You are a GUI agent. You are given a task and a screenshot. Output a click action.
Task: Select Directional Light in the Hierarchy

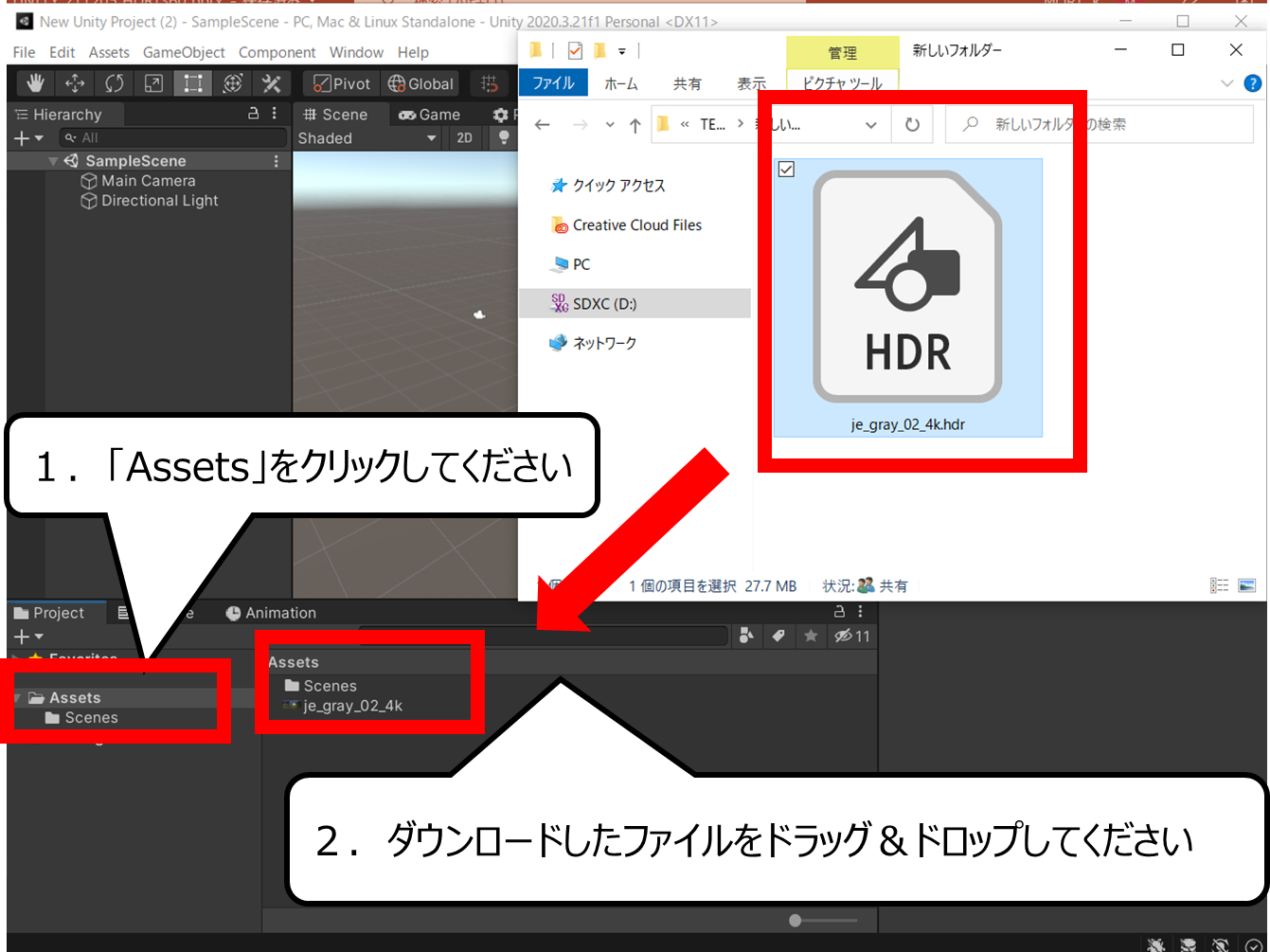tap(159, 201)
